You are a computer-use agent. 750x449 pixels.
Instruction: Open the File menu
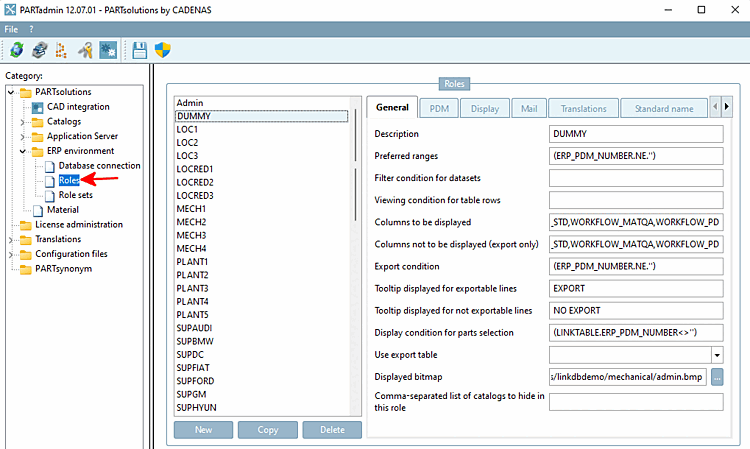click(x=11, y=29)
